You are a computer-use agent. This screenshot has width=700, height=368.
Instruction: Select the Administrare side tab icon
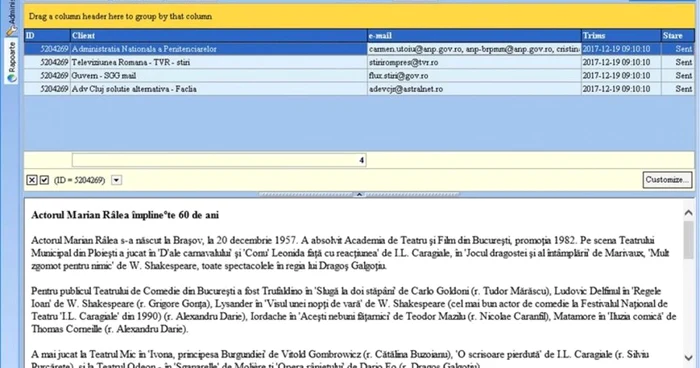tap(12, 31)
